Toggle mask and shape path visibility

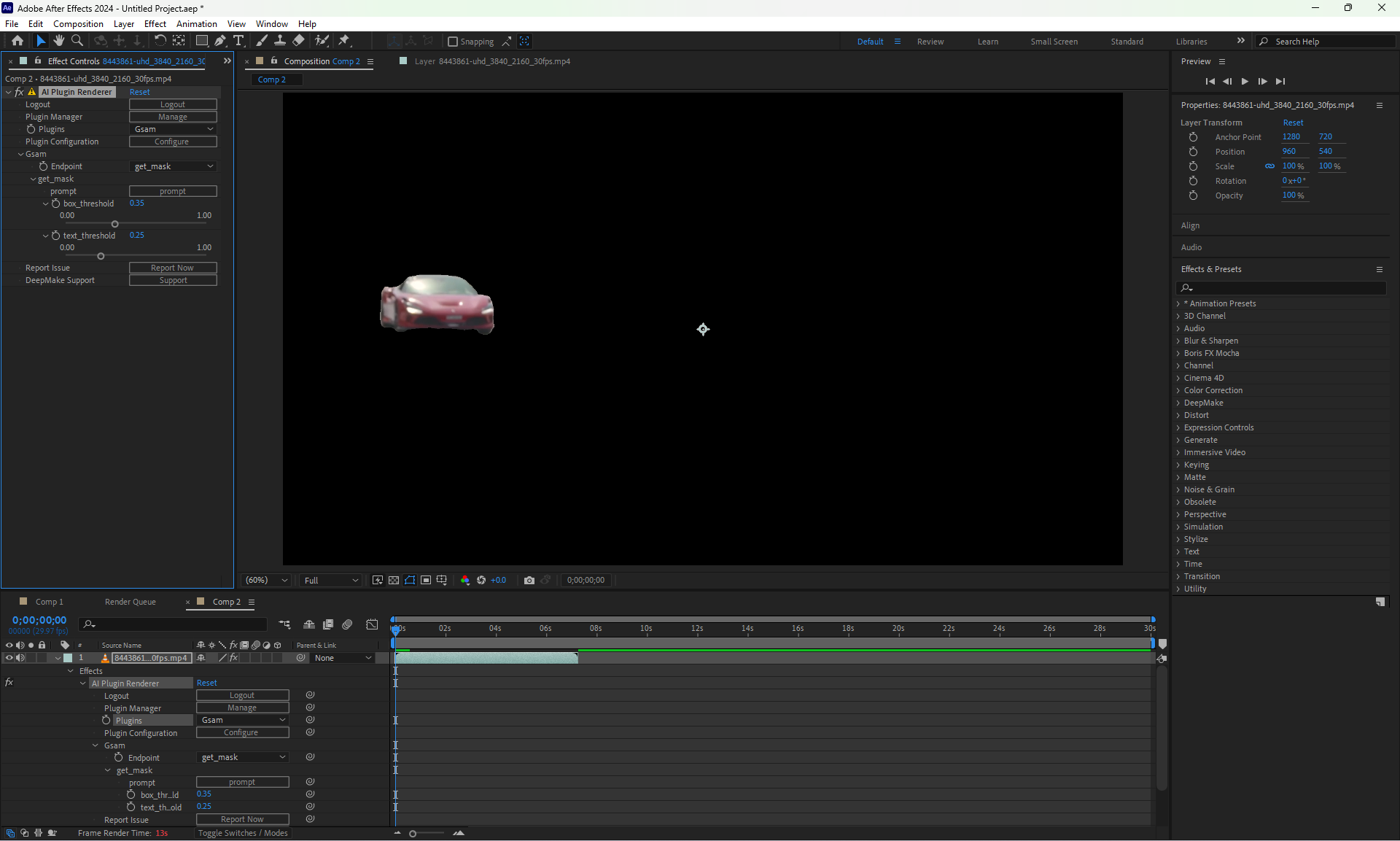click(x=410, y=581)
